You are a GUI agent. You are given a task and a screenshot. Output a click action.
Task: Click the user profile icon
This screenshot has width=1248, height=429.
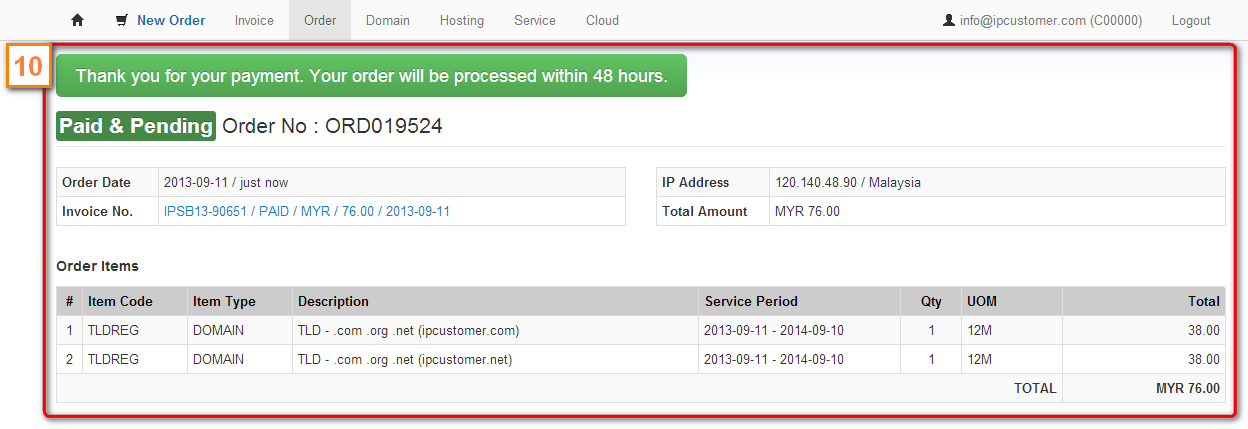(949, 20)
